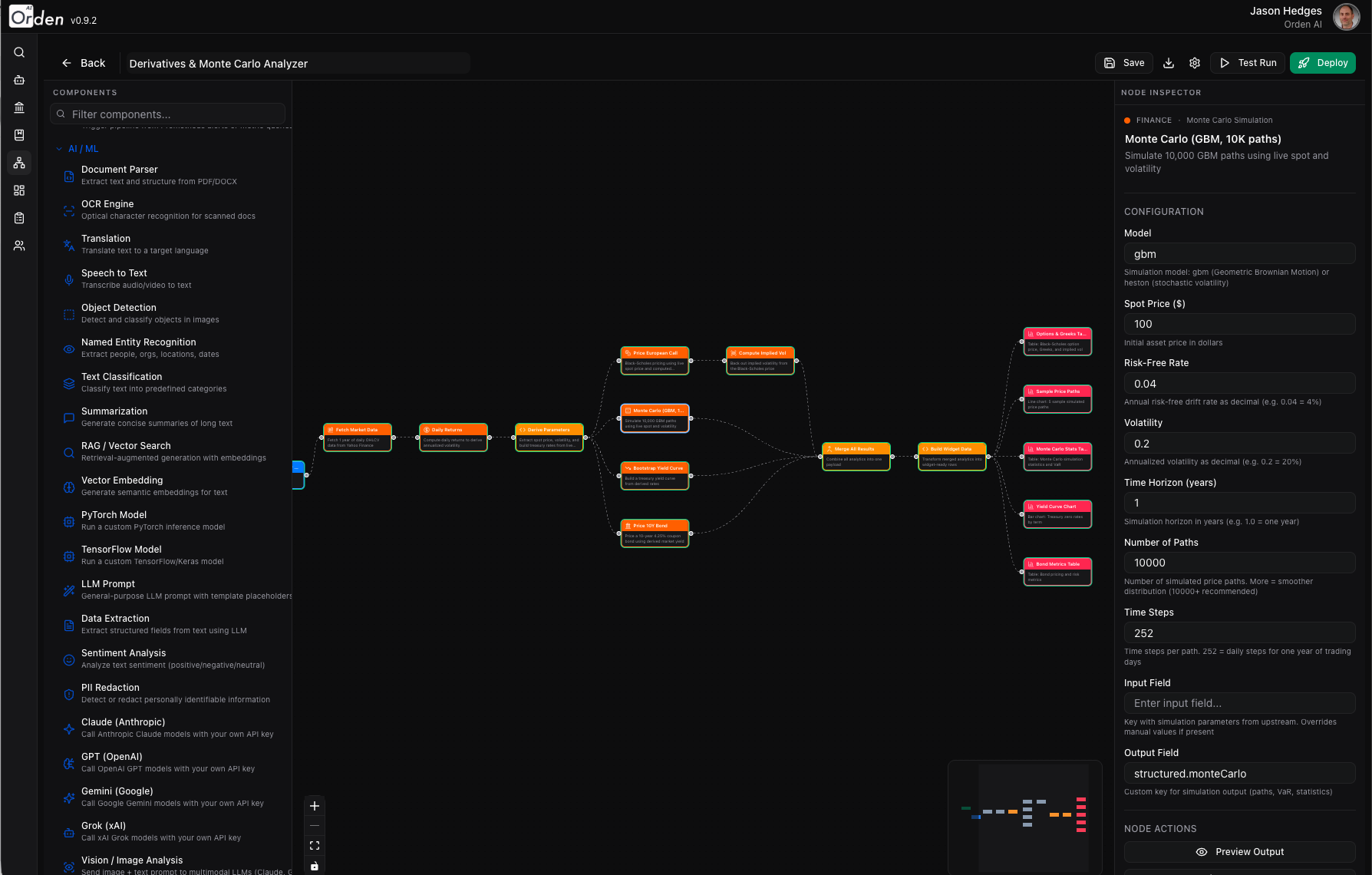The width and height of the screenshot is (1372, 875).
Task: Open the bank/finance section in the sidebar
Action: click(19, 107)
